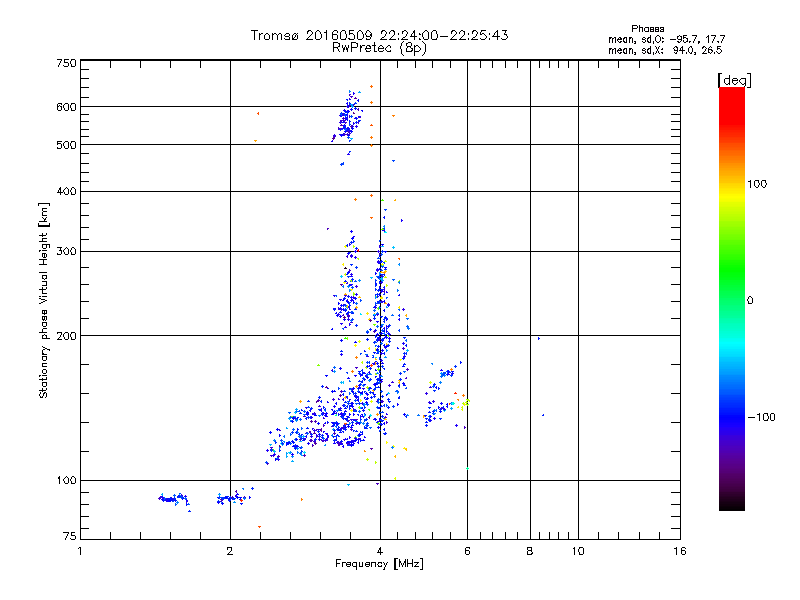800x600 pixels.
Task: Click the 'Frequency [MHz]' axis title
Action: coord(379,564)
